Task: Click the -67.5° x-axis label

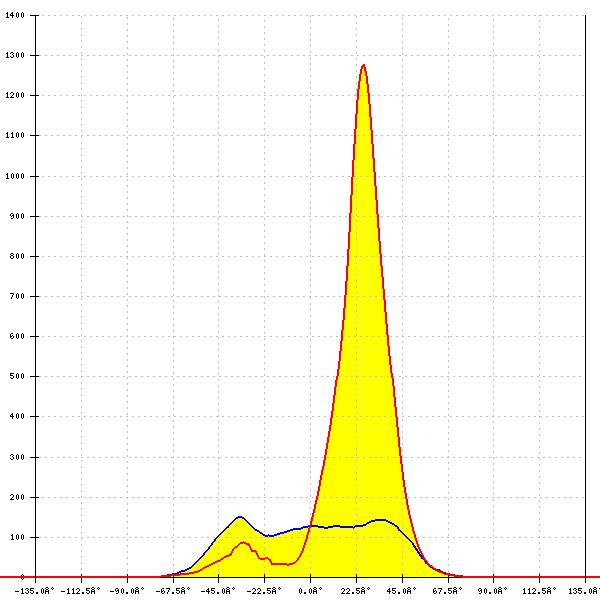Action: point(173,591)
